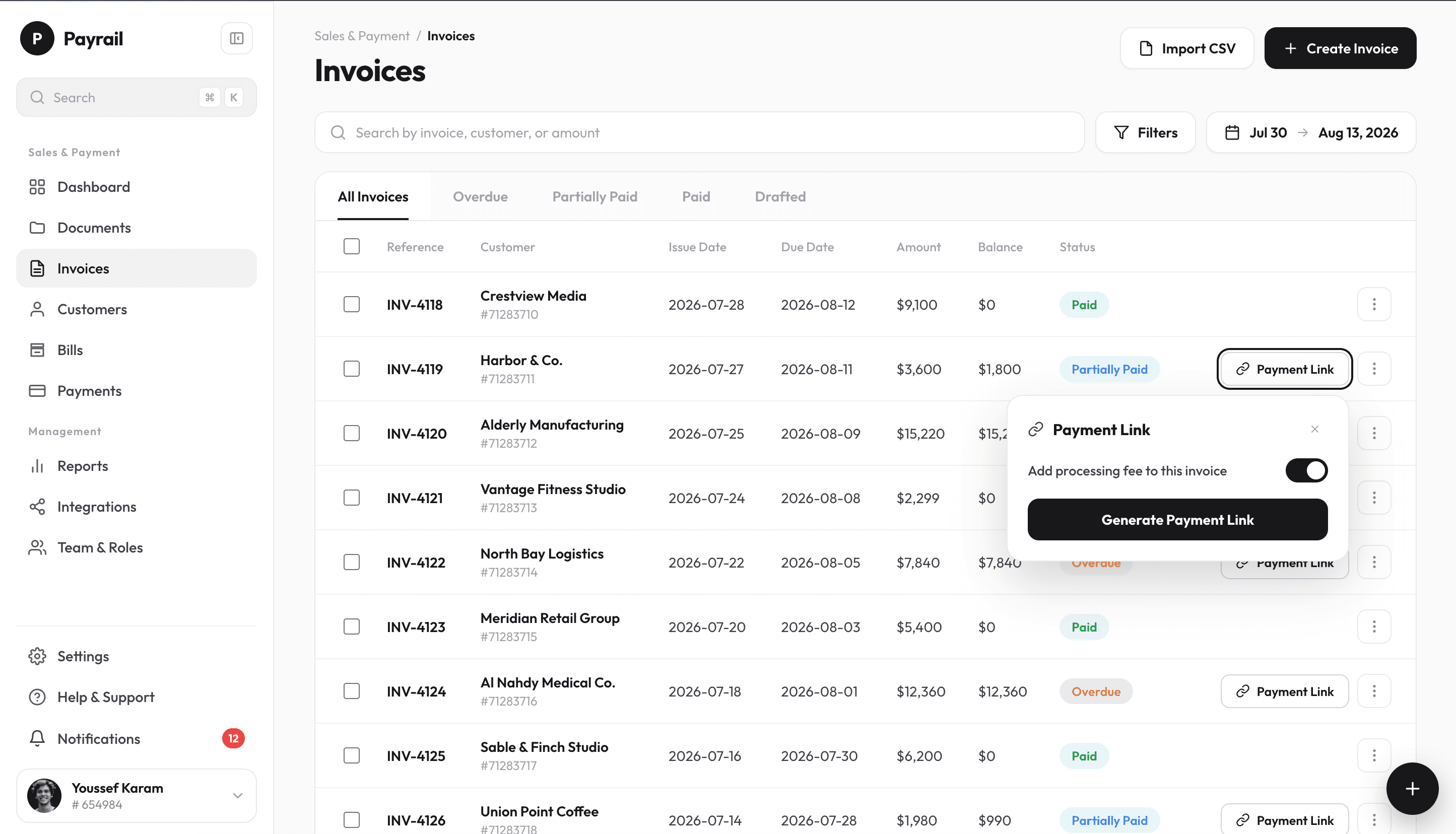Click Sales & Payment breadcrumb
The width and height of the screenshot is (1456, 834).
pyautogui.click(x=362, y=36)
